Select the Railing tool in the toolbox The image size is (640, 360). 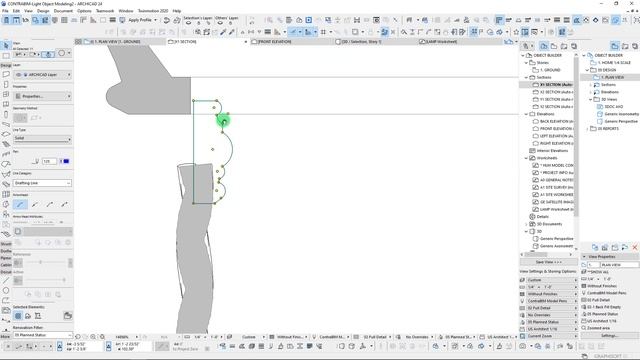click(6, 154)
